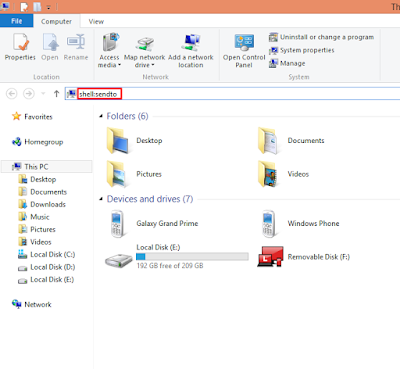Select Uninstall or change a program

[321, 37]
